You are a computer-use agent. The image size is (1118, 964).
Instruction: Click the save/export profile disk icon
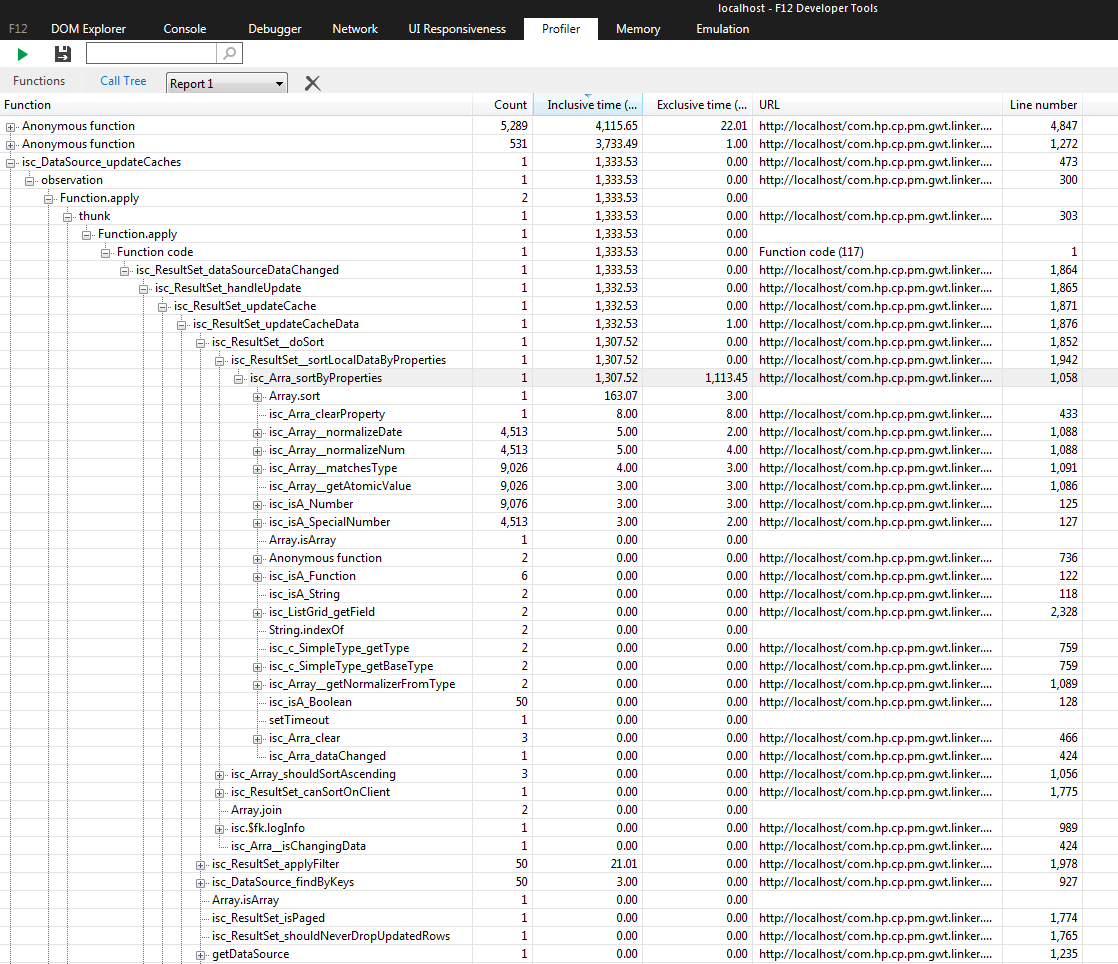(x=63, y=54)
